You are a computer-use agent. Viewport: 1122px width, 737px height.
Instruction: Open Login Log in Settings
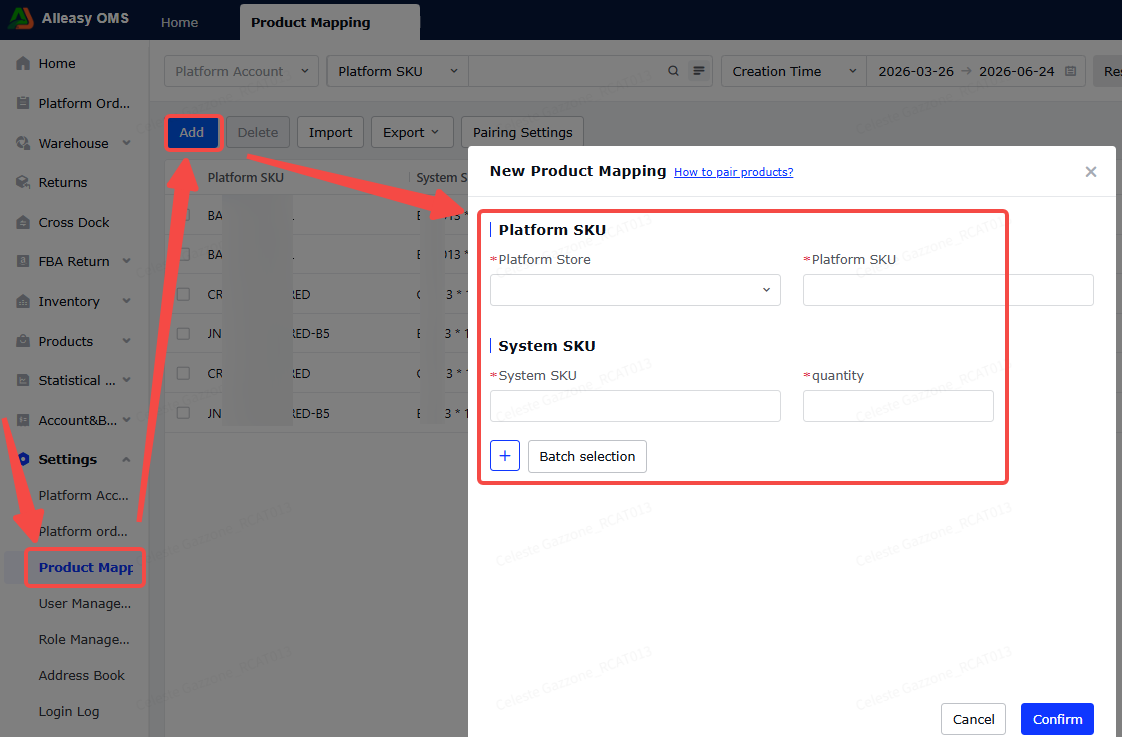point(69,711)
